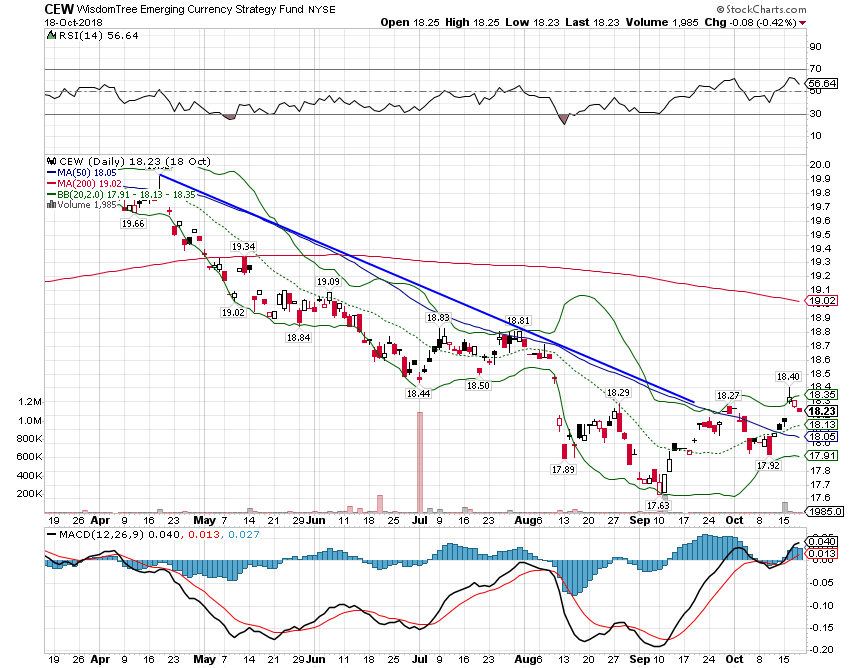Click the 18.84 price annotation
Image resolution: width=850 pixels, height=668 pixels.
pyautogui.click(x=298, y=337)
